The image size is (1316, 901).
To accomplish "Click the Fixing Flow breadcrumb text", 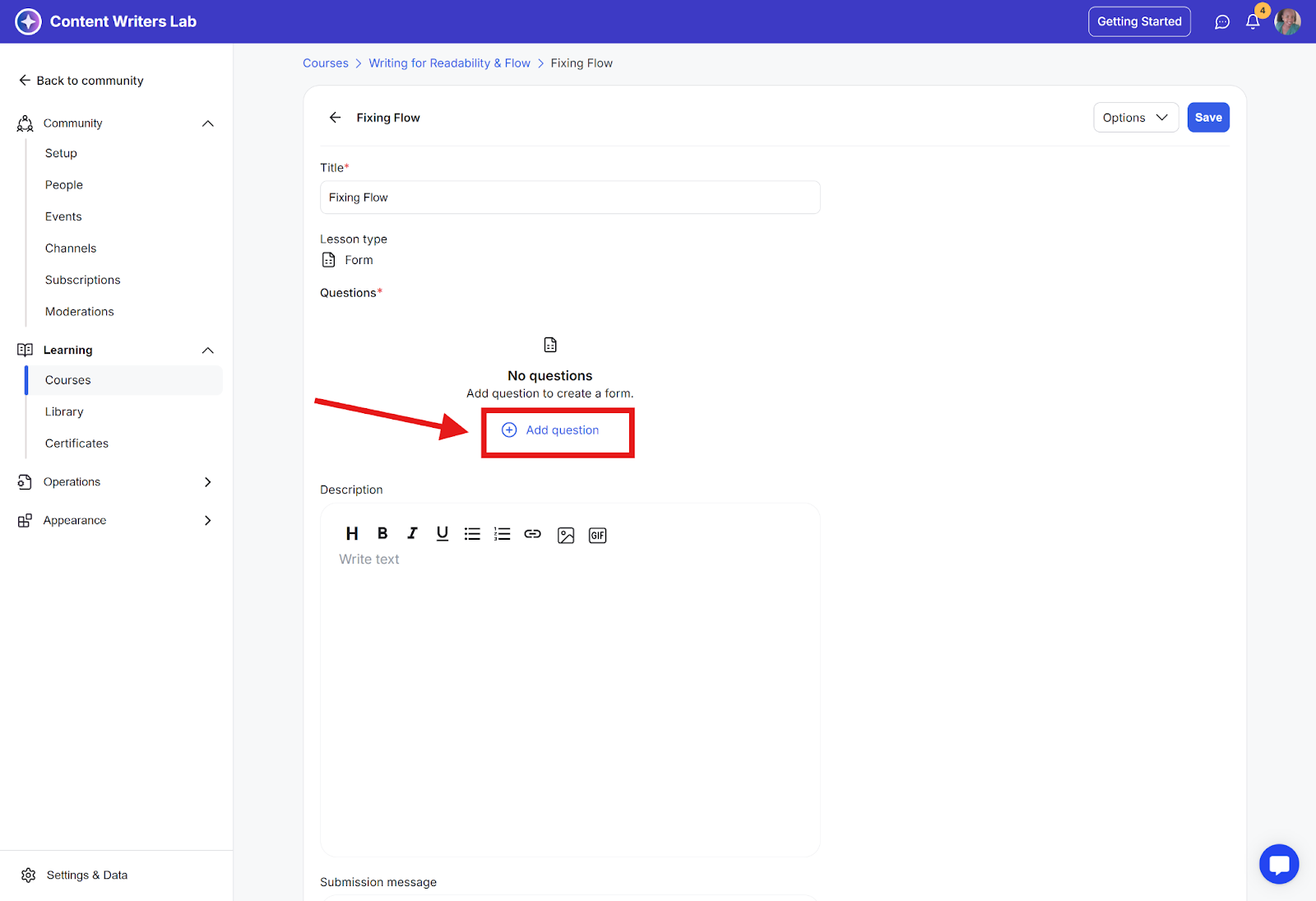I will coord(582,63).
